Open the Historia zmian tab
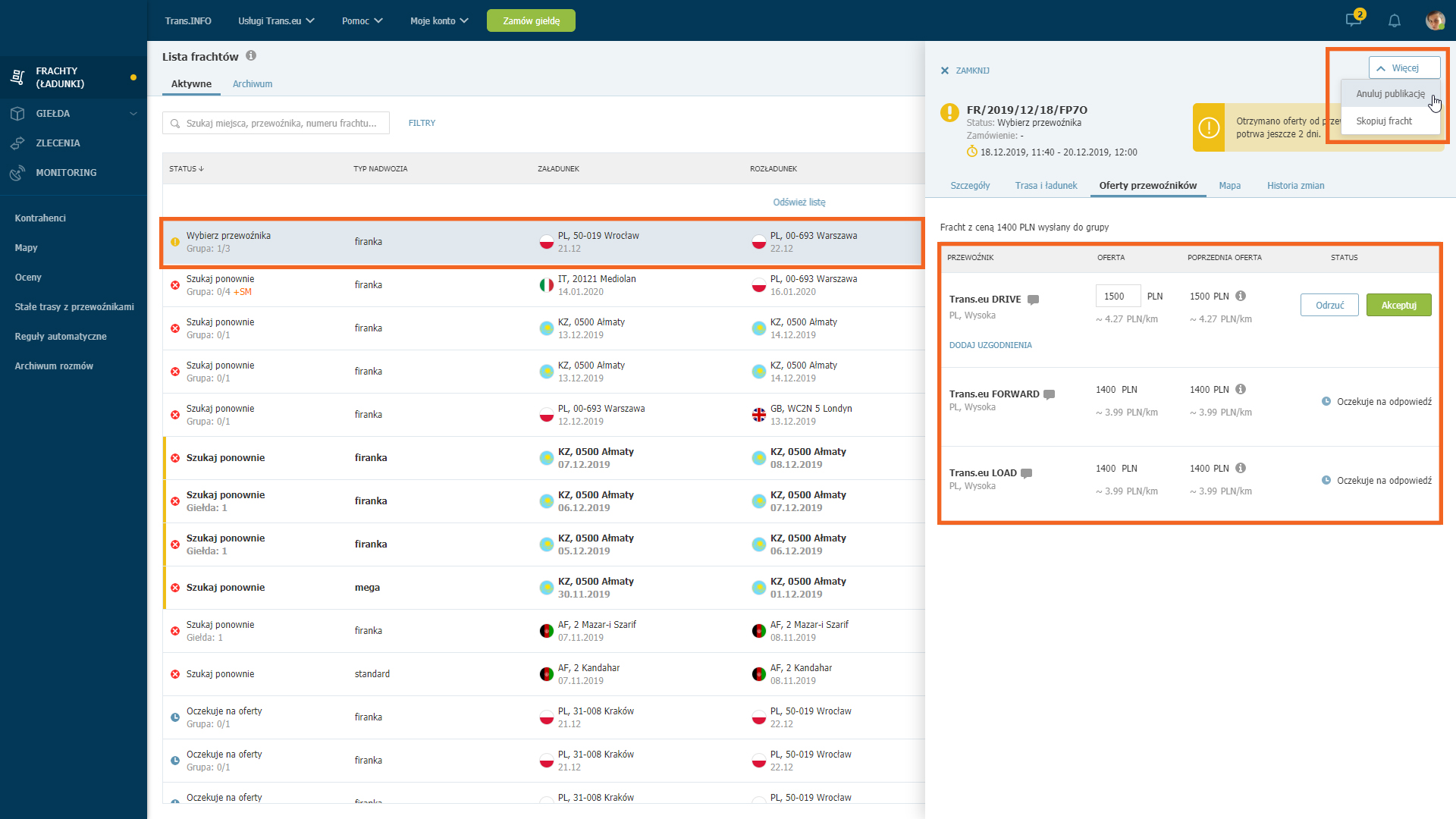This screenshot has width=1456, height=819. (x=1295, y=186)
